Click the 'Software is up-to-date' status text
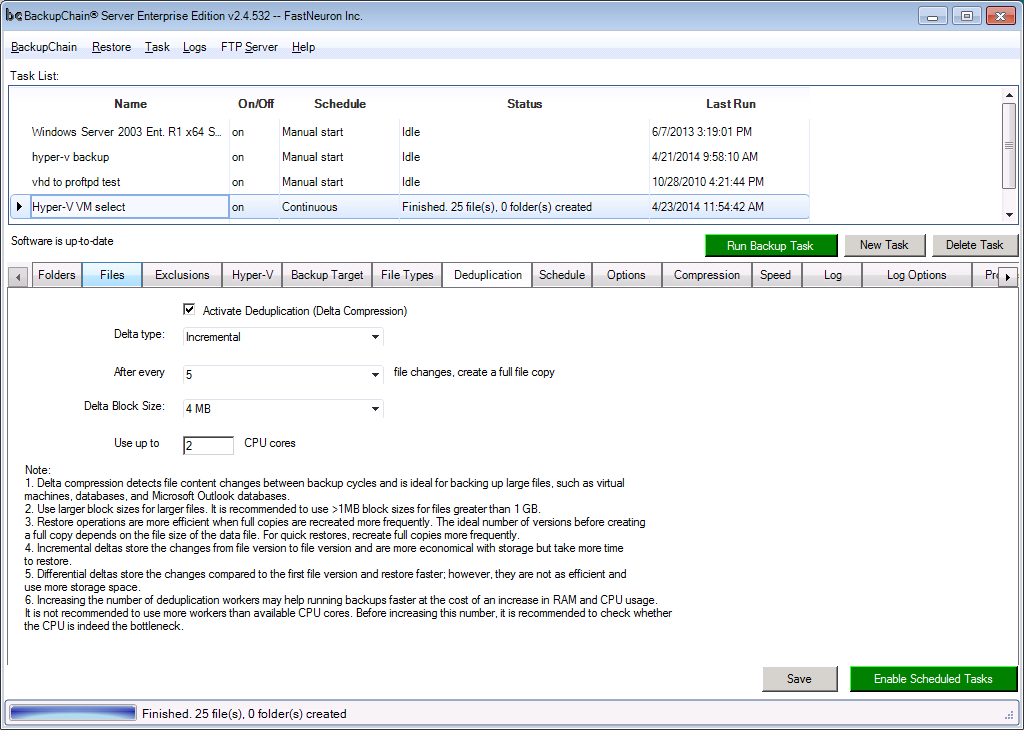 pyautogui.click(x=62, y=241)
